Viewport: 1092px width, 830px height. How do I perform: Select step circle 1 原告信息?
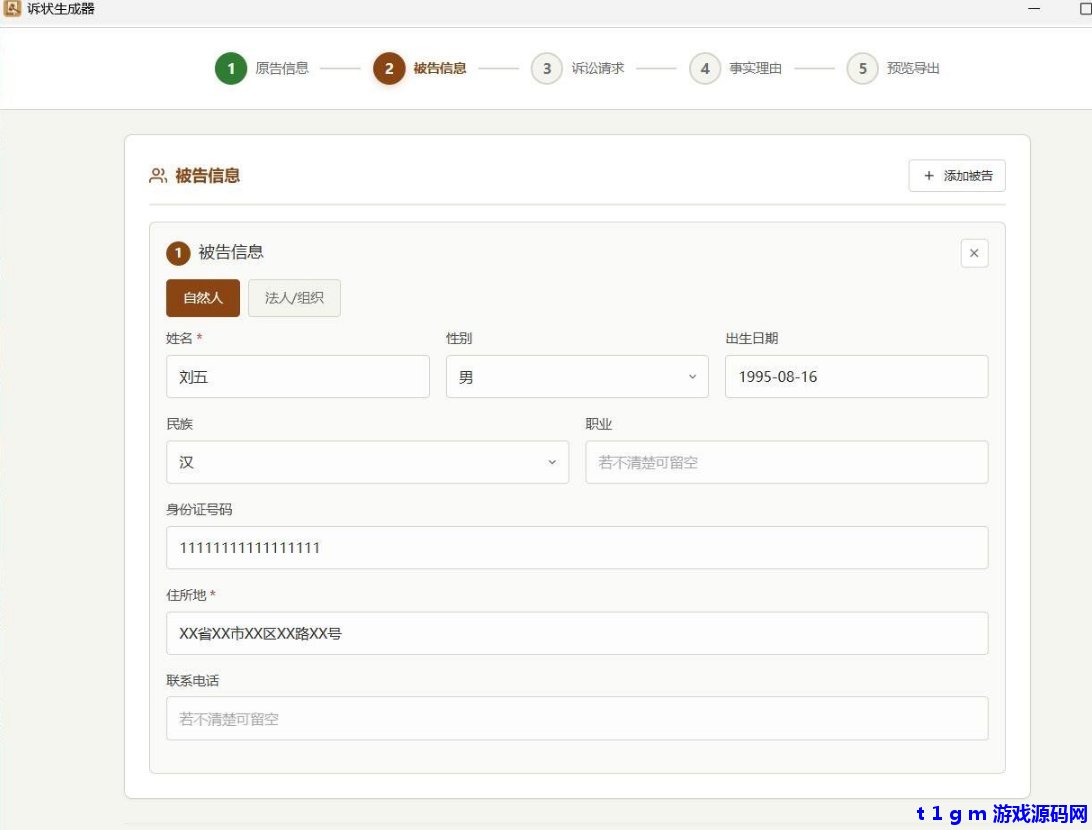pos(231,68)
